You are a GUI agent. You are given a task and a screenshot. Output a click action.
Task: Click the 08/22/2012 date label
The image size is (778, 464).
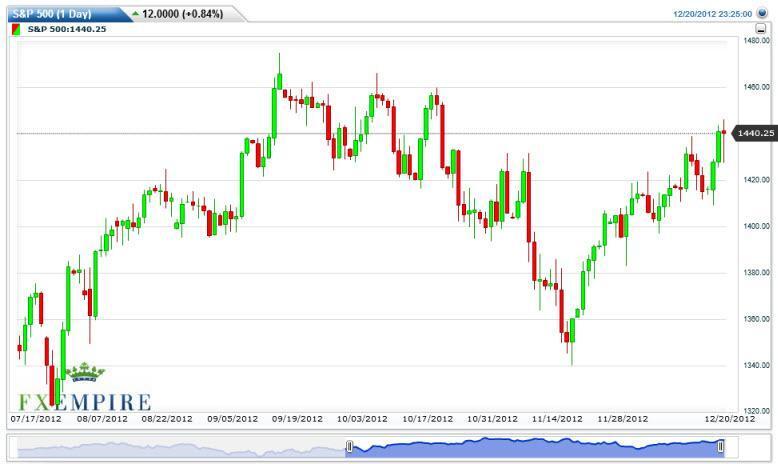pos(167,419)
